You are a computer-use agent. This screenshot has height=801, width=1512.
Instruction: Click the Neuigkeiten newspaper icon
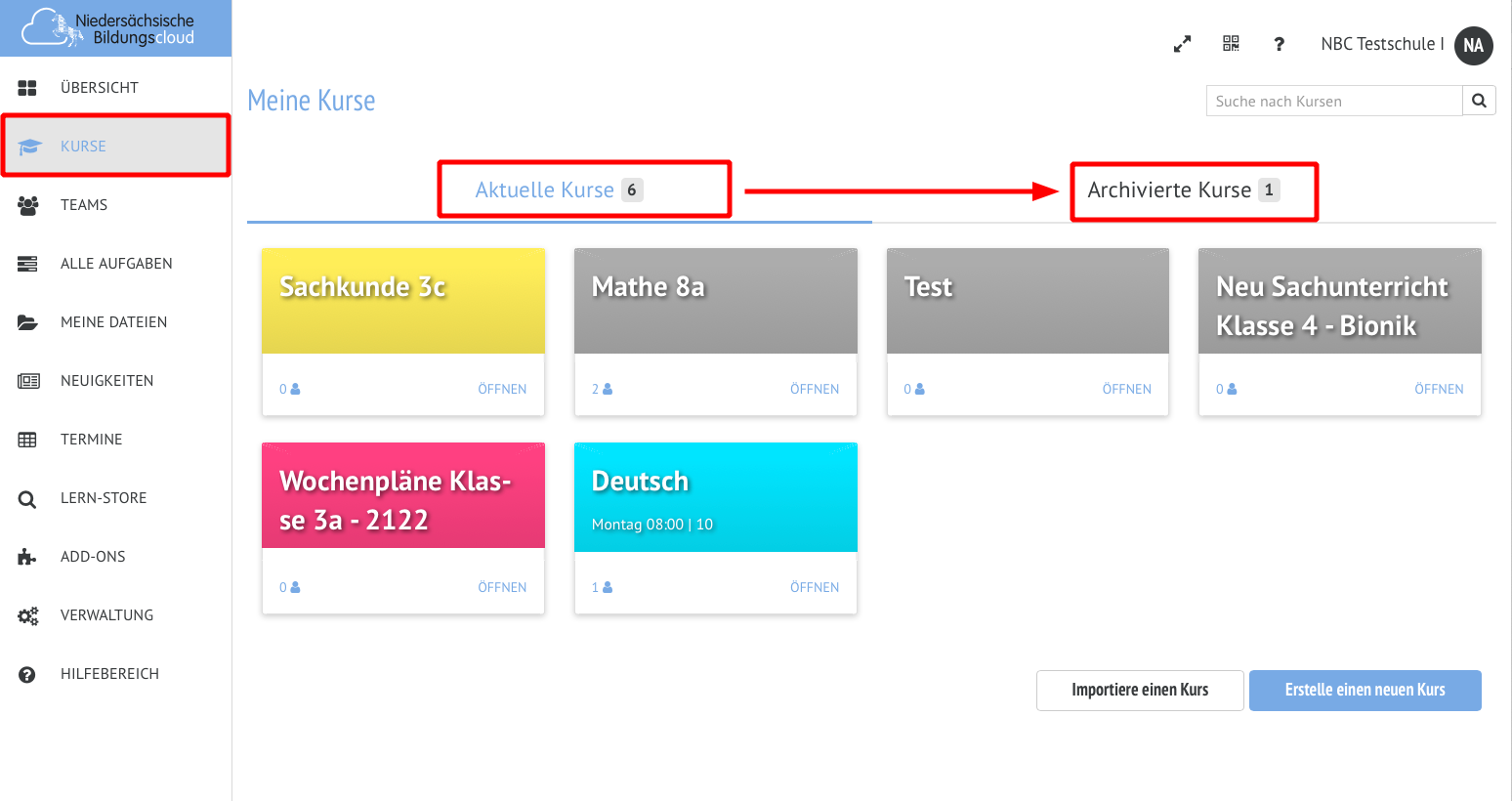27,381
